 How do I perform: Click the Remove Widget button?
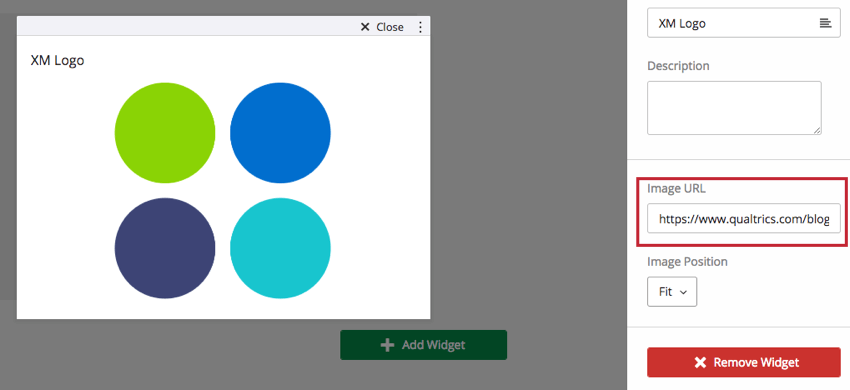click(743, 362)
